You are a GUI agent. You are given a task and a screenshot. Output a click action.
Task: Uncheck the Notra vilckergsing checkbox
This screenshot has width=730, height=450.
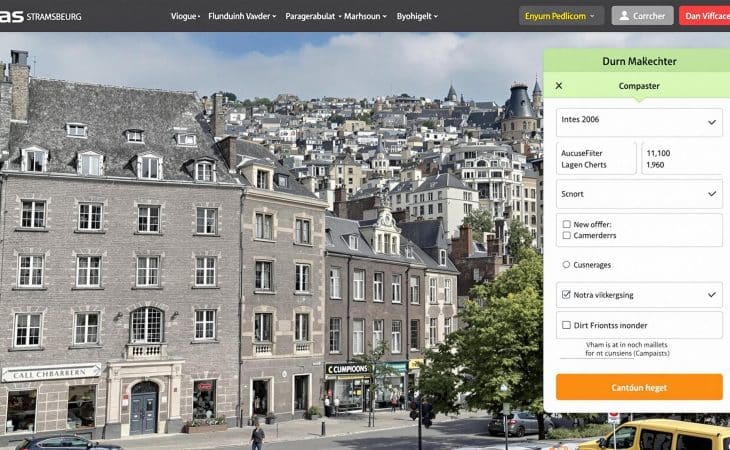click(566, 295)
